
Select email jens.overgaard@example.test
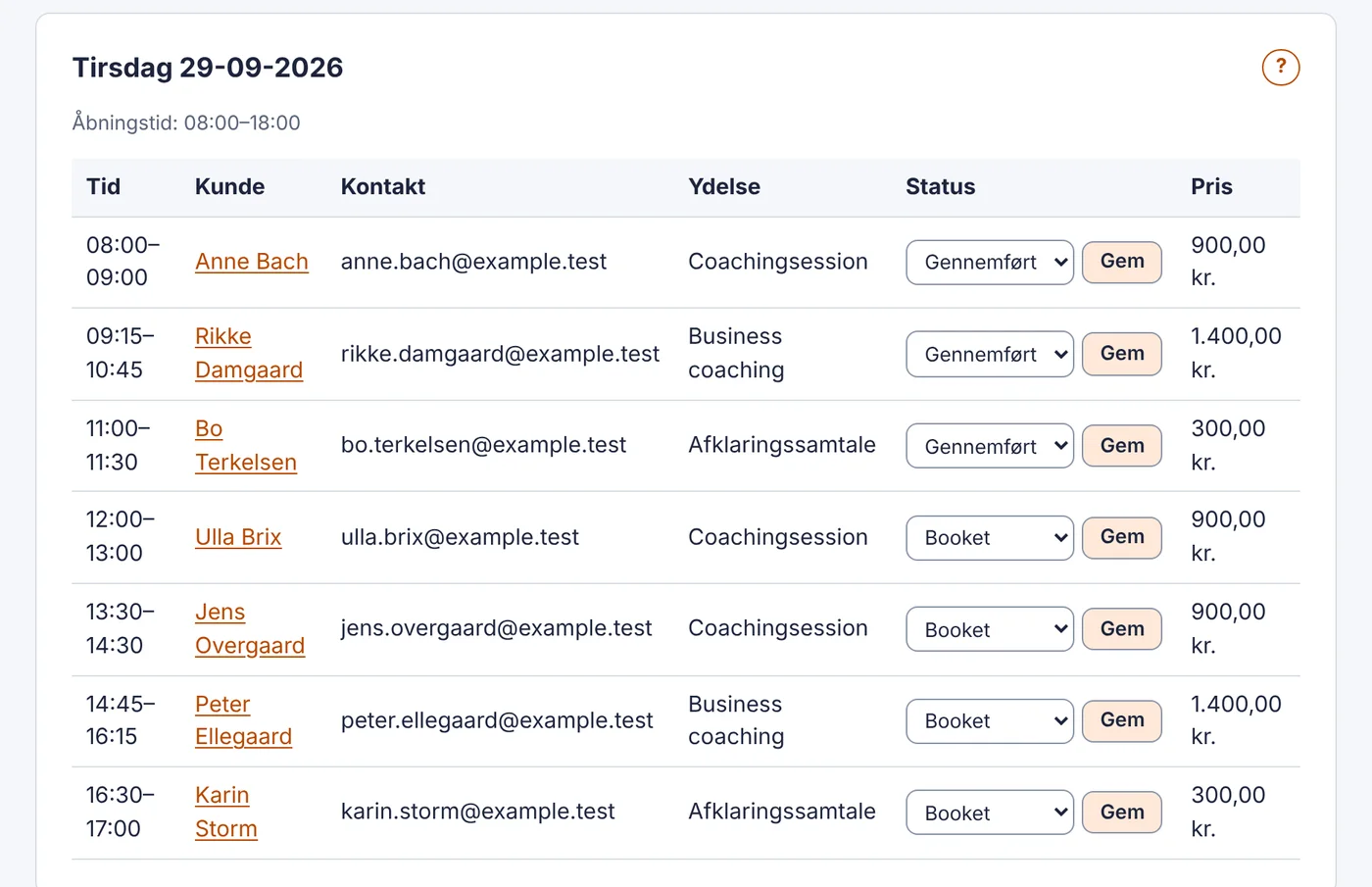(x=496, y=628)
